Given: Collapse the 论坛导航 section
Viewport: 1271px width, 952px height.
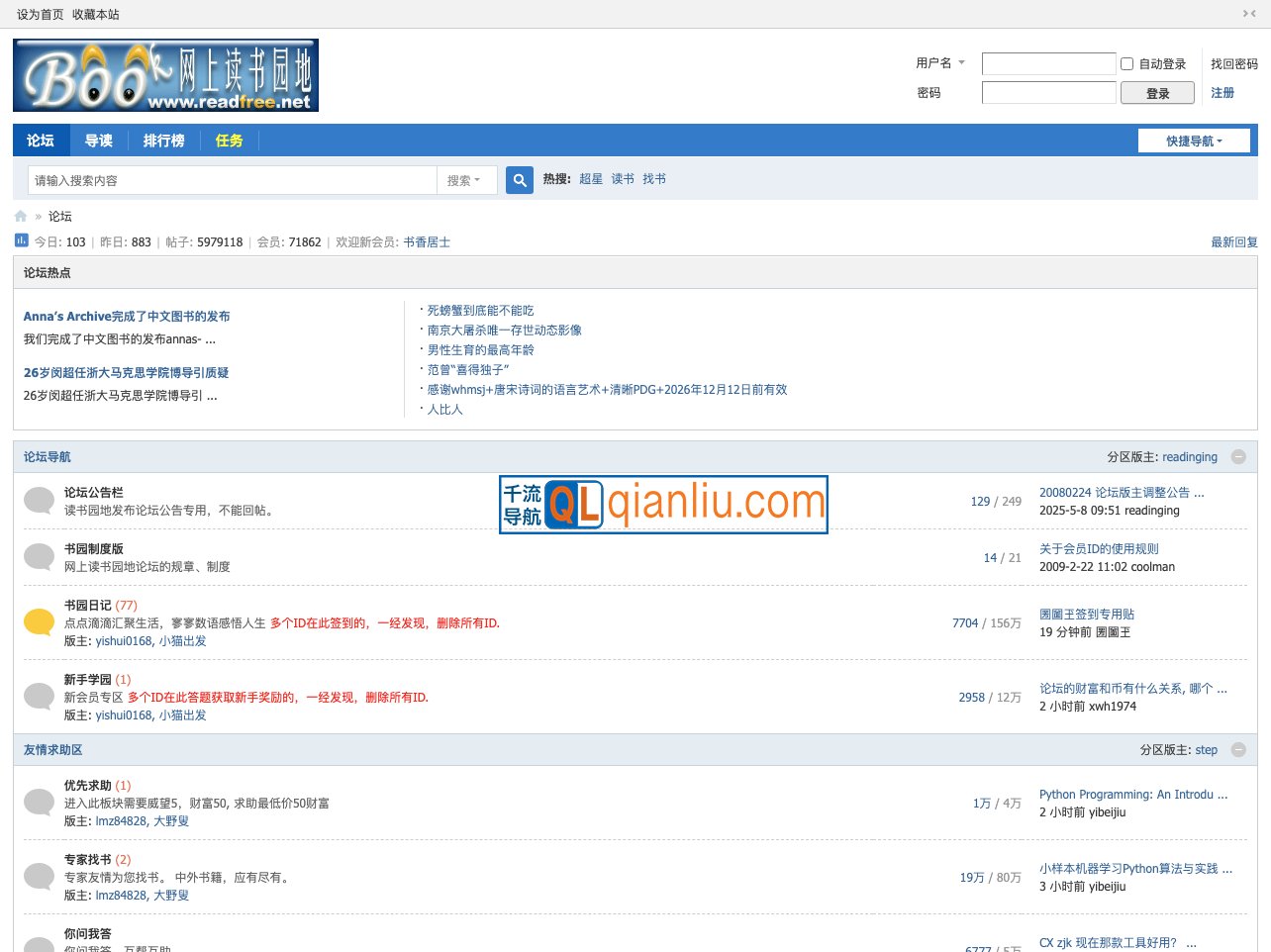Looking at the screenshot, I should (x=1238, y=457).
